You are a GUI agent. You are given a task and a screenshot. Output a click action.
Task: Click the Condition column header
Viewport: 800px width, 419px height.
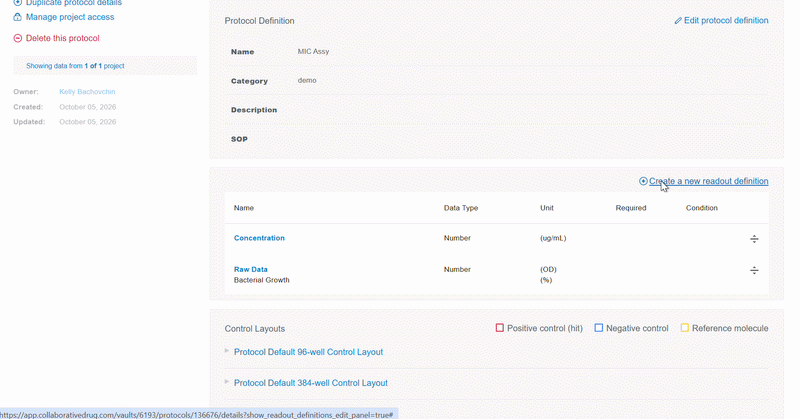point(702,208)
